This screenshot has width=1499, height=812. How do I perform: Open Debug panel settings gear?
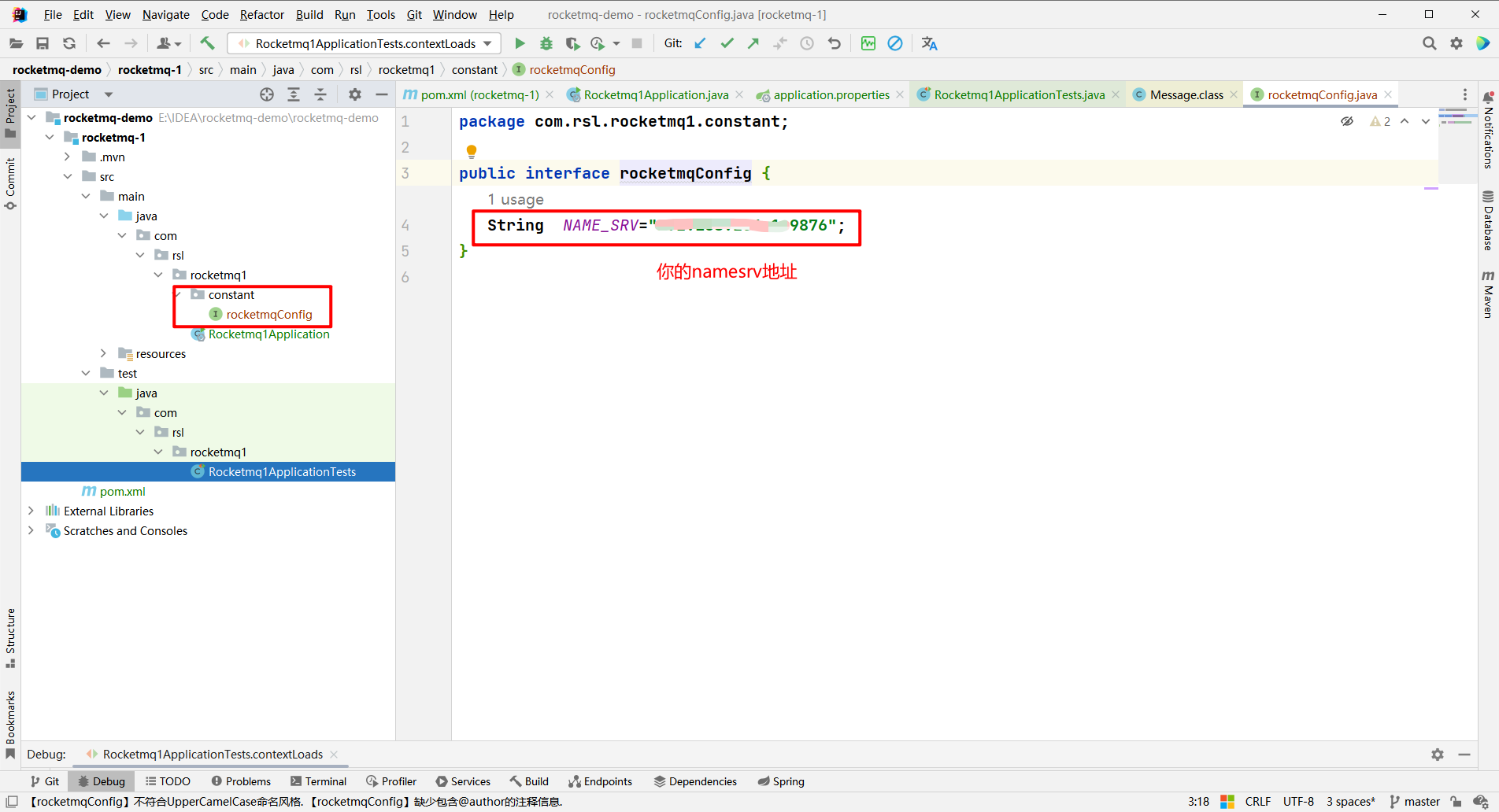tap(1438, 755)
